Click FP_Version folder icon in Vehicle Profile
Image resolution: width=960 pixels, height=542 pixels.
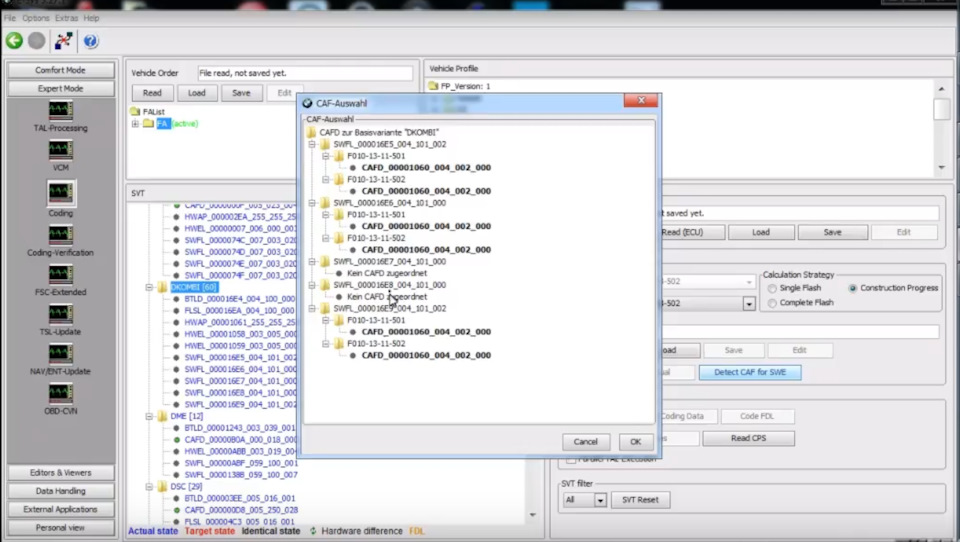point(433,86)
